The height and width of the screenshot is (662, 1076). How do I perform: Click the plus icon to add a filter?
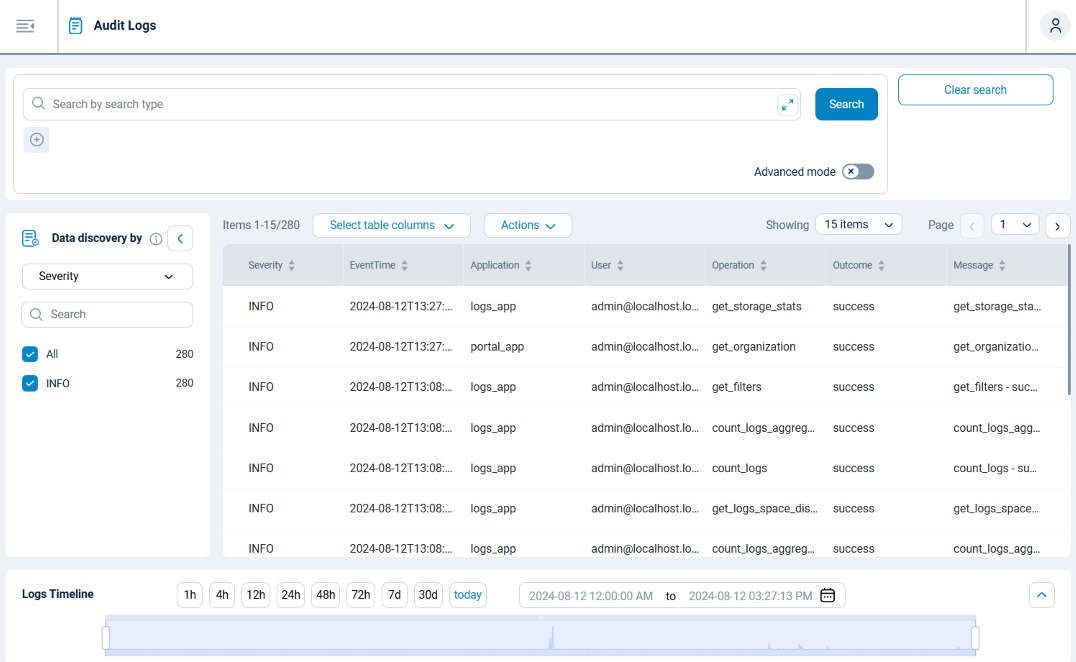click(36, 139)
